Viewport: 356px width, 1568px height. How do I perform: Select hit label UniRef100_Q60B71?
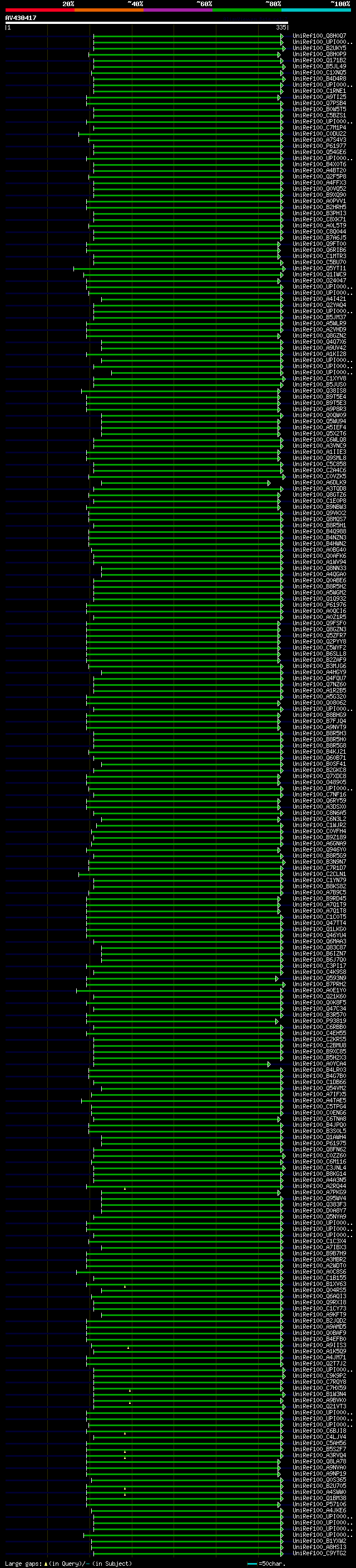pyautogui.click(x=319, y=758)
